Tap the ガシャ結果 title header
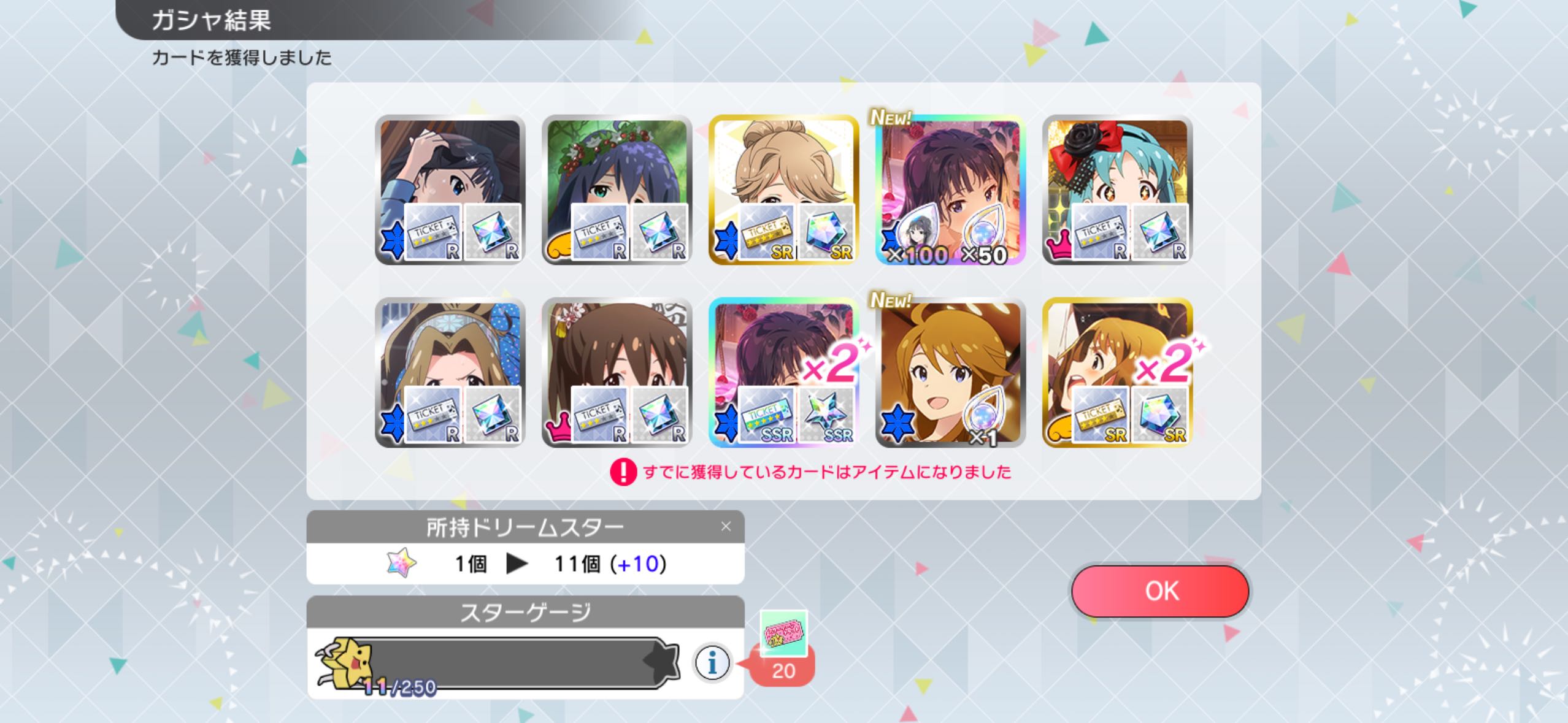Screen dimensions: 1568x723 [x=211, y=20]
